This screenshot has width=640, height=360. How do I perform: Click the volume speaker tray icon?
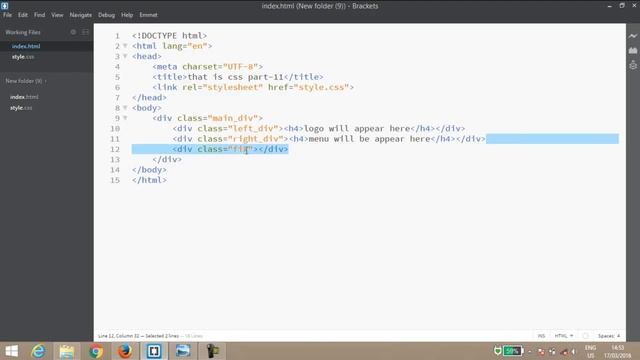pyautogui.click(x=573, y=351)
